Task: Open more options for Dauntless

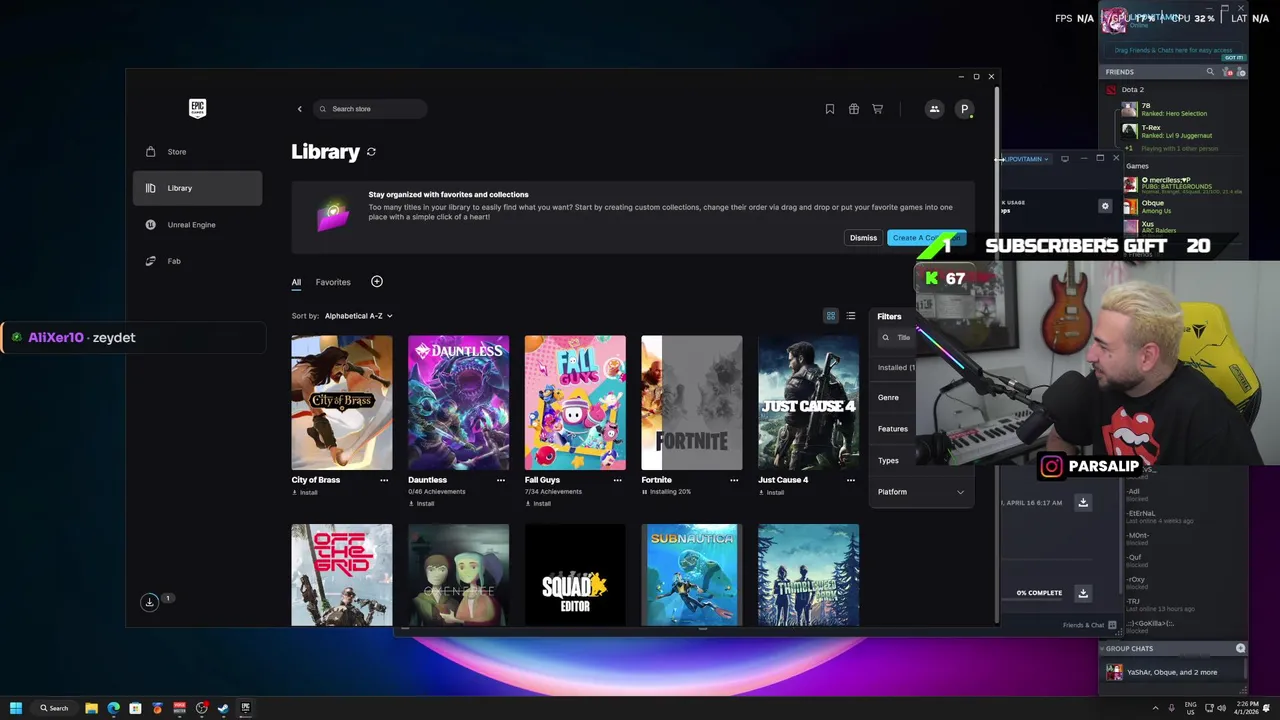Action: pos(501,480)
